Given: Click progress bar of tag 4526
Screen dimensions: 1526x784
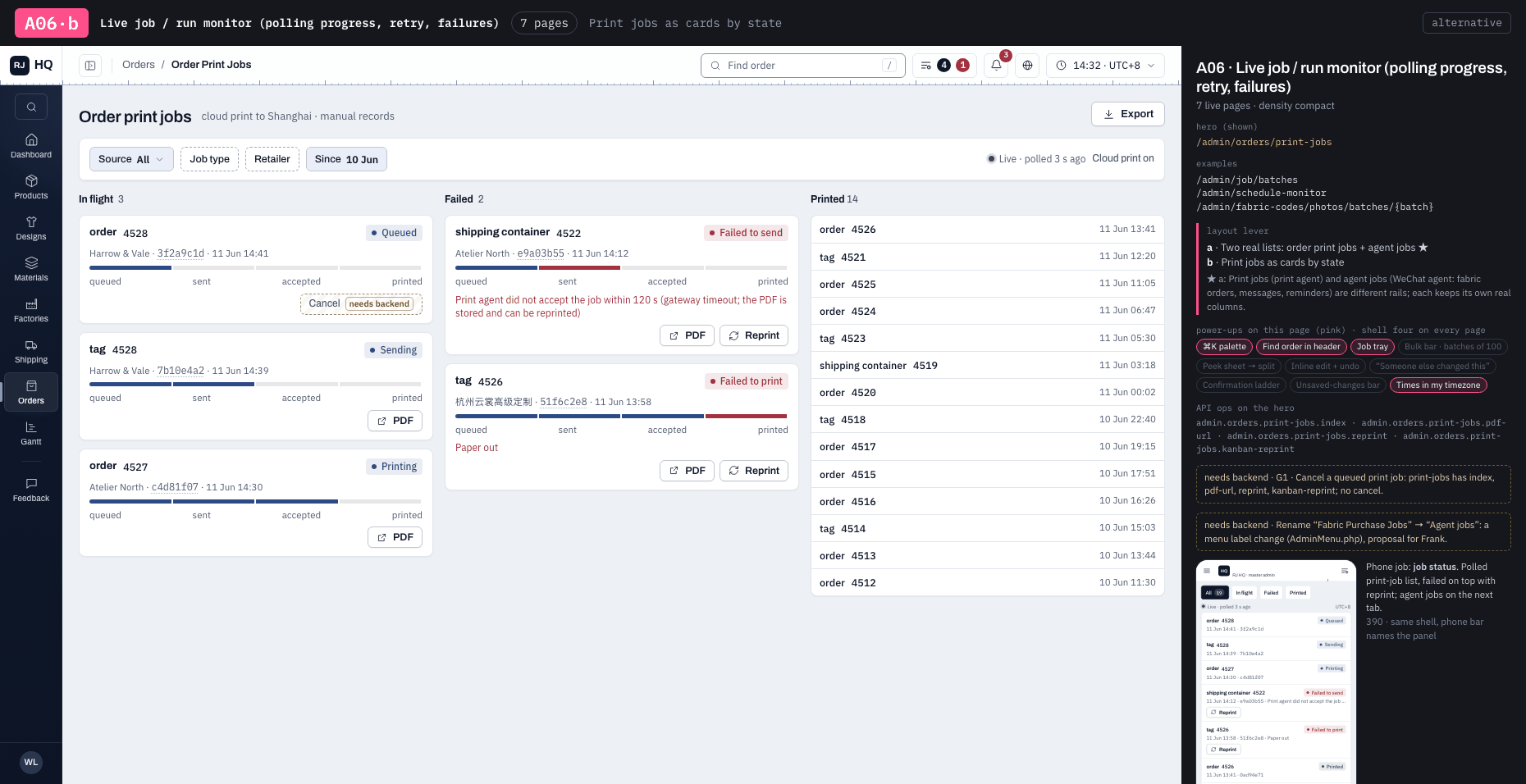Looking at the screenshot, I should point(622,416).
